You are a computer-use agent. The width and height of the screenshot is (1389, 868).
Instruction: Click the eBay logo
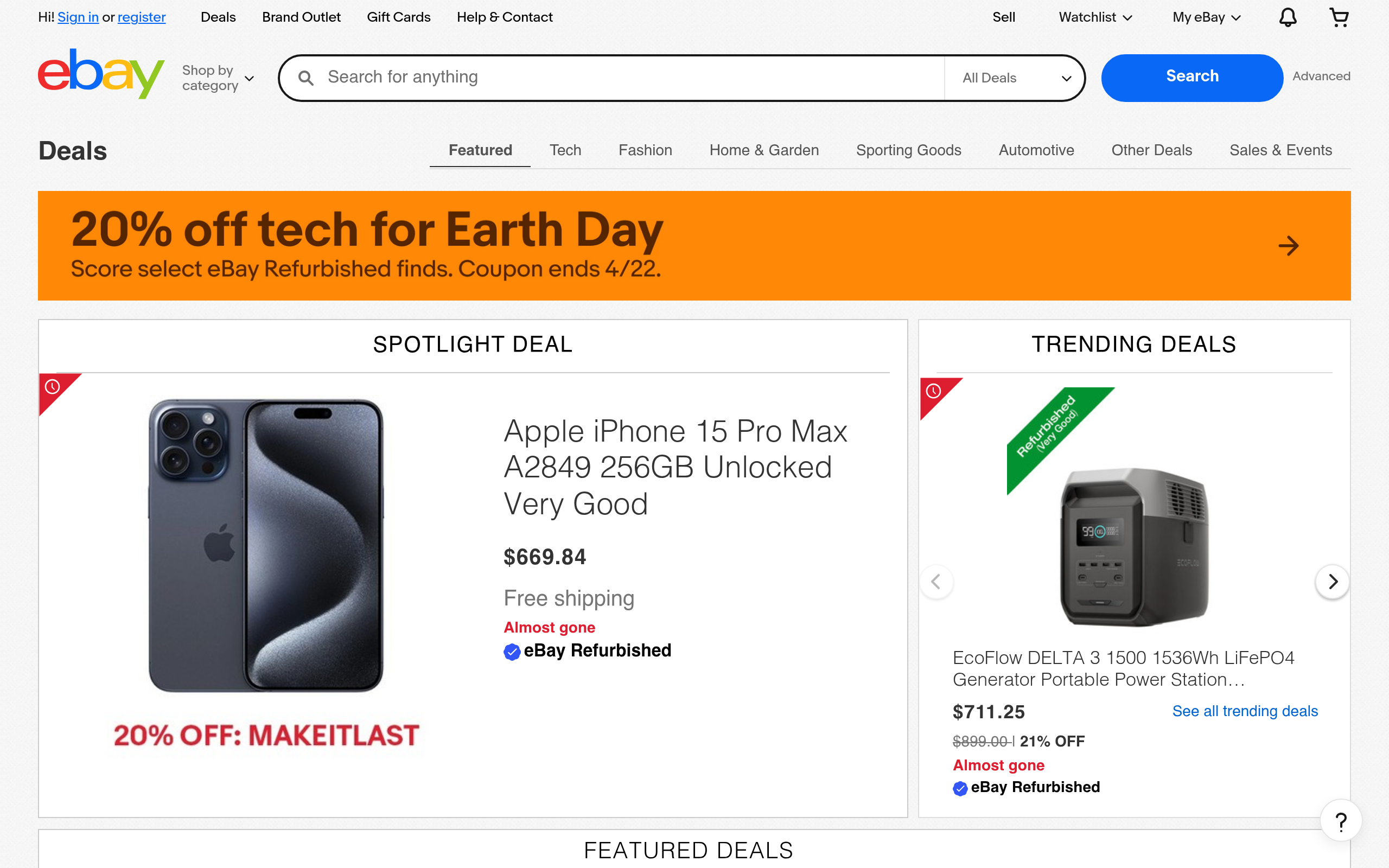point(101,75)
